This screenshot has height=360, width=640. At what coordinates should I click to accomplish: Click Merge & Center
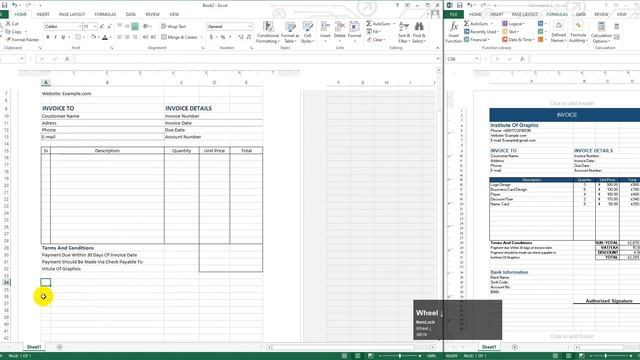click(180, 37)
